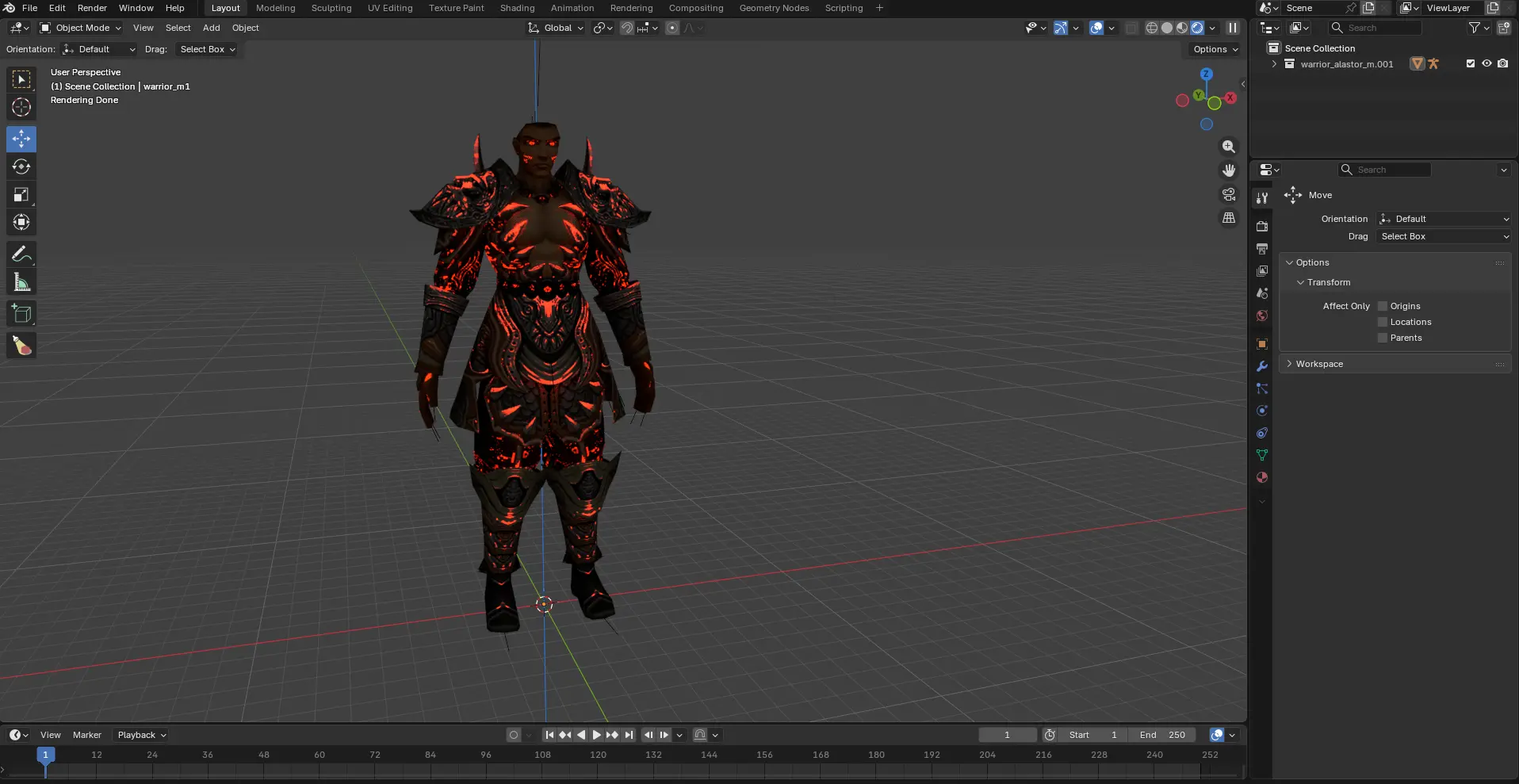Viewport: 1519px width, 784px height.
Task: Open the Modifiers properties tab
Action: (x=1262, y=366)
